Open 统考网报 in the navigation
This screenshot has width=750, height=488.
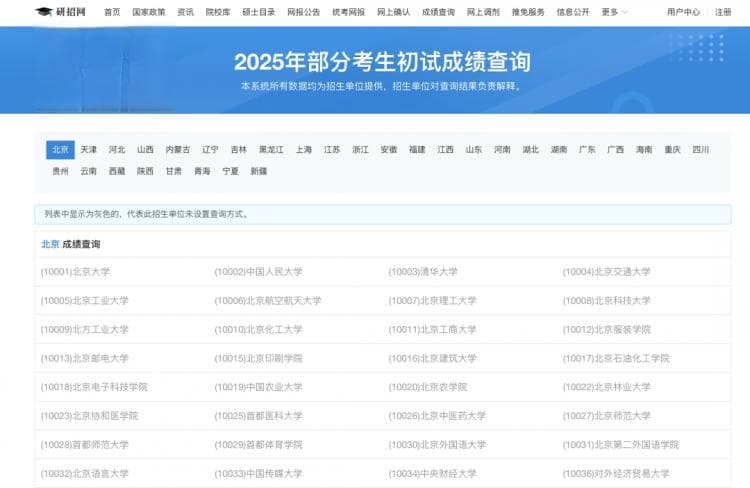pyautogui.click(x=349, y=12)
